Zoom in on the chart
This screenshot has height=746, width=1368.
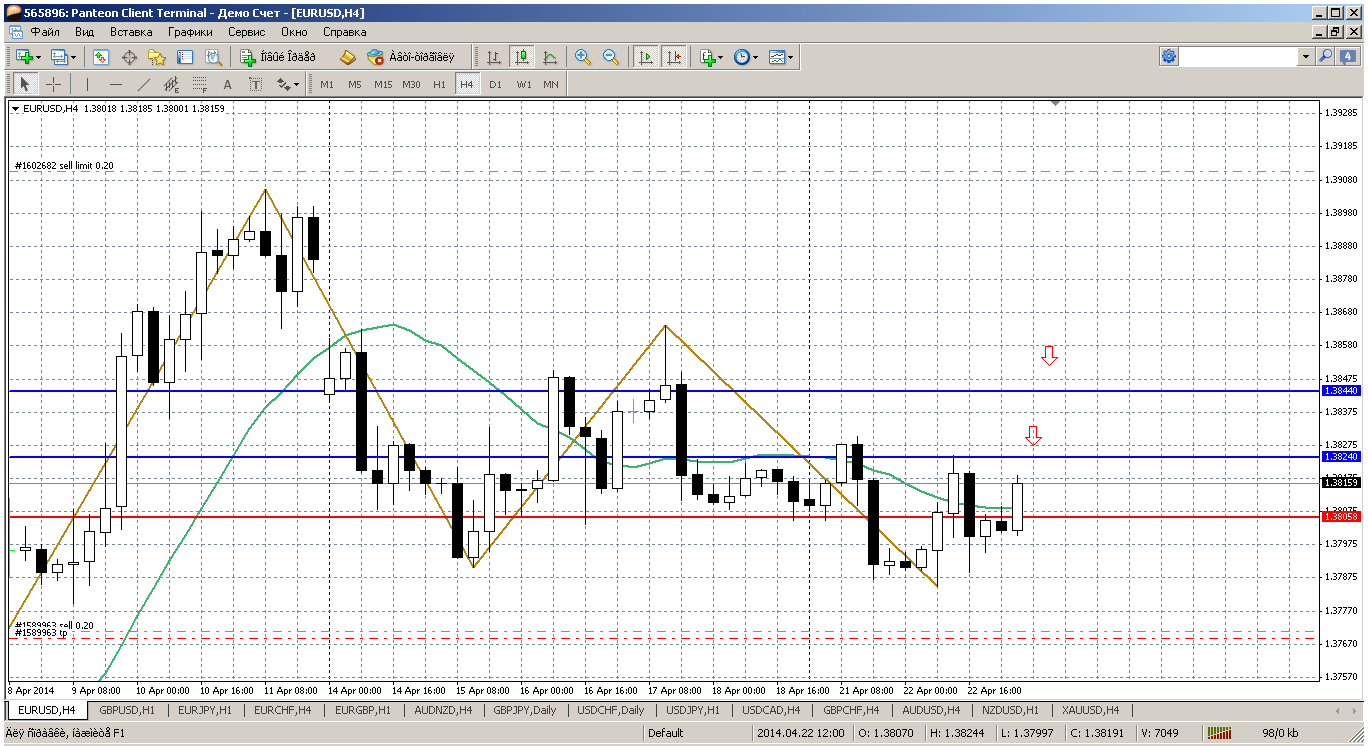pyautogui.click(x=583, y=57)
